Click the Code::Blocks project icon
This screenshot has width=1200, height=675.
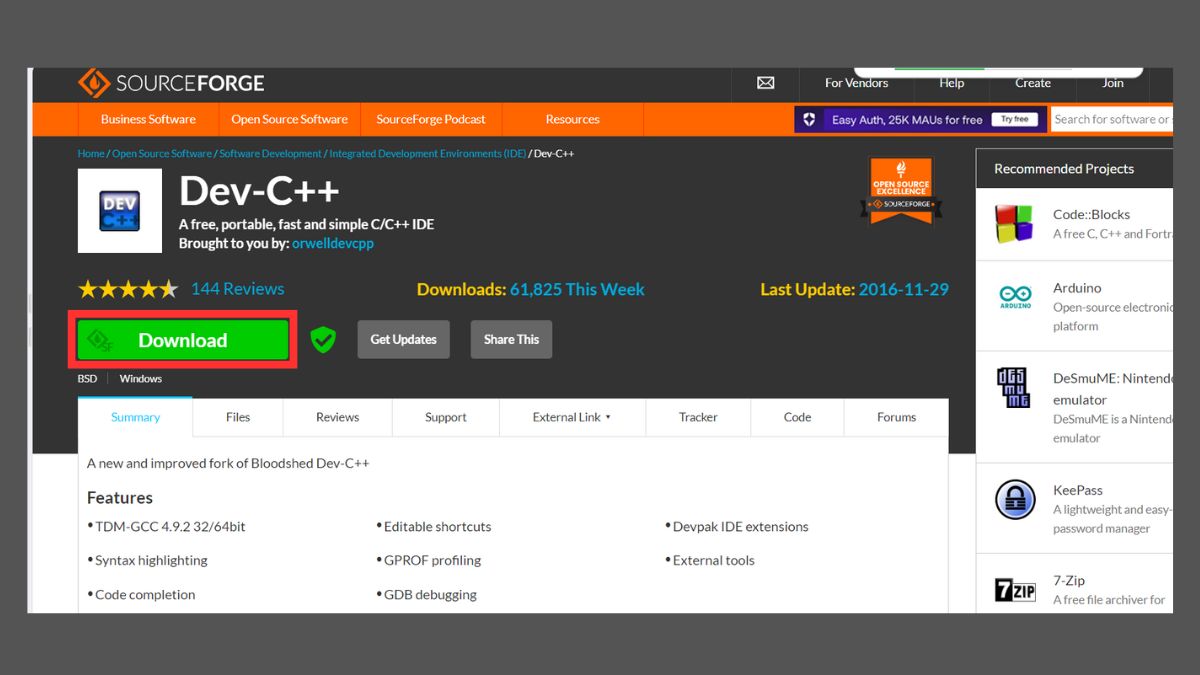click(x=1013, y=222)
